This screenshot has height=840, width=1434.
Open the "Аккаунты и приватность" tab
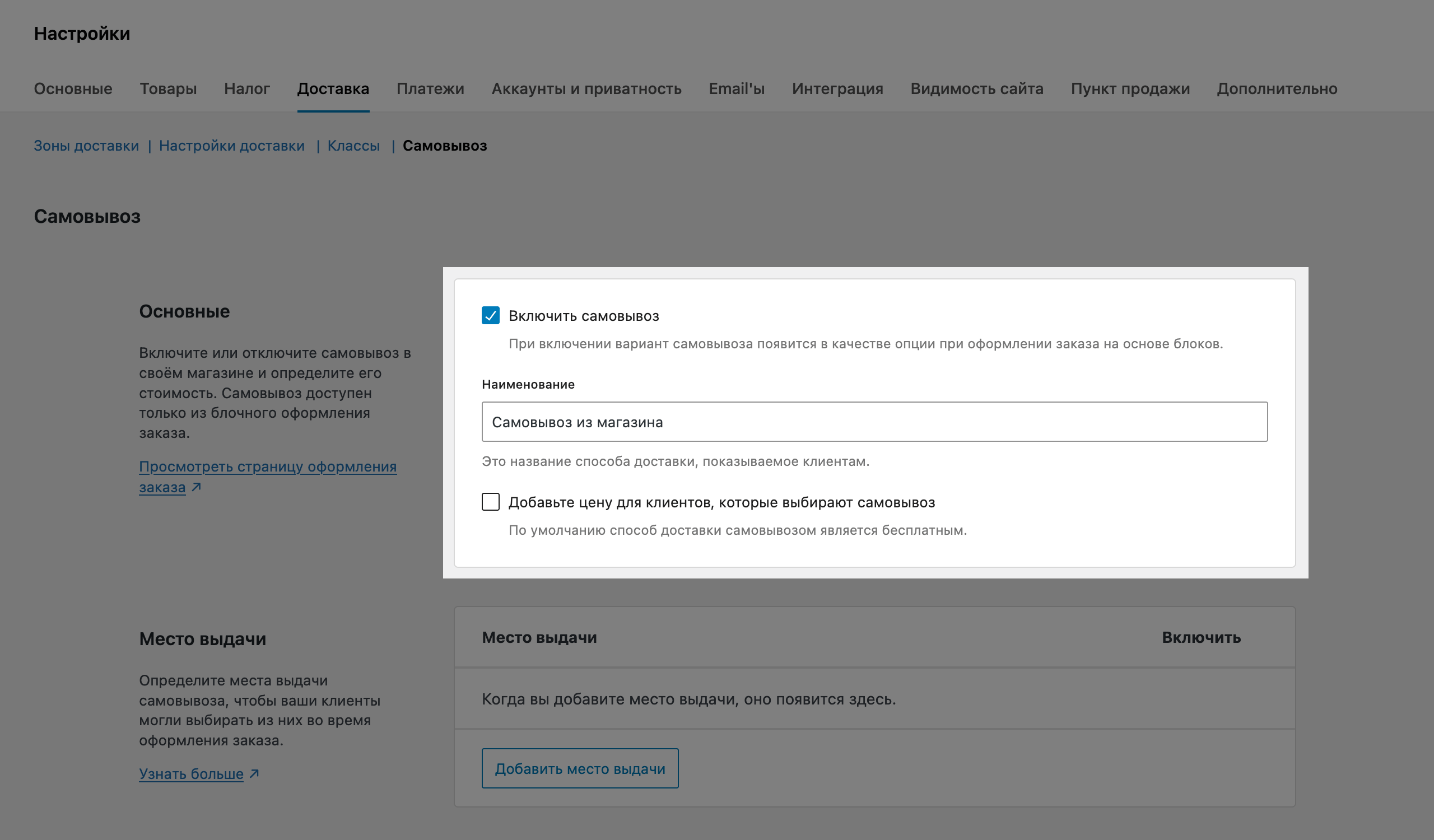(x=586, y=88)
